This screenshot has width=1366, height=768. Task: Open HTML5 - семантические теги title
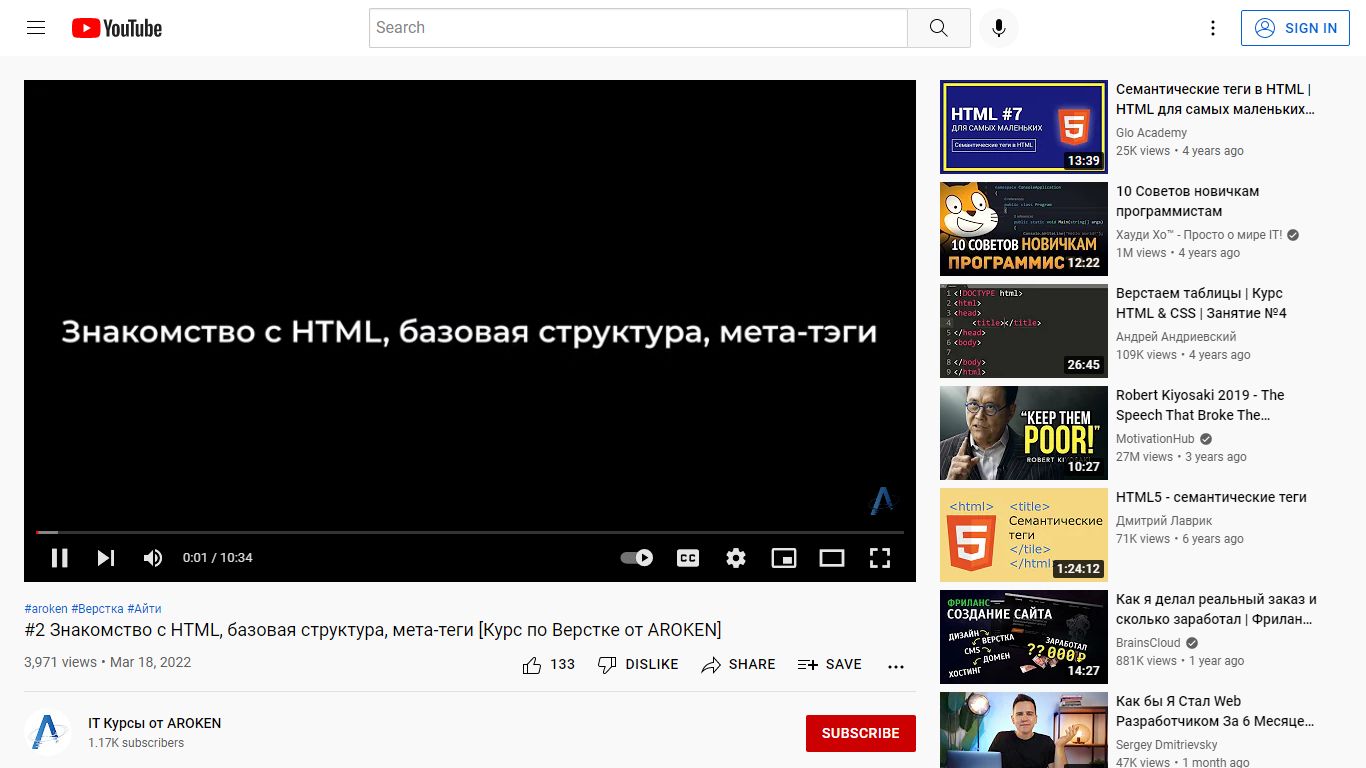[x=1211, y=497]
